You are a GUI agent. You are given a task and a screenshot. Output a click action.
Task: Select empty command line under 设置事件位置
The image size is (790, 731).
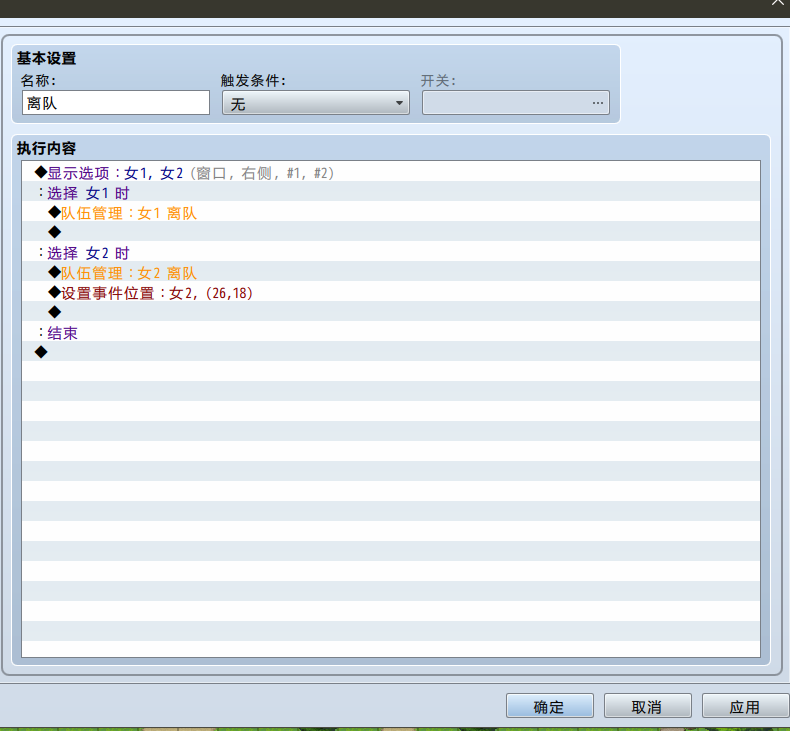point(391,312)
